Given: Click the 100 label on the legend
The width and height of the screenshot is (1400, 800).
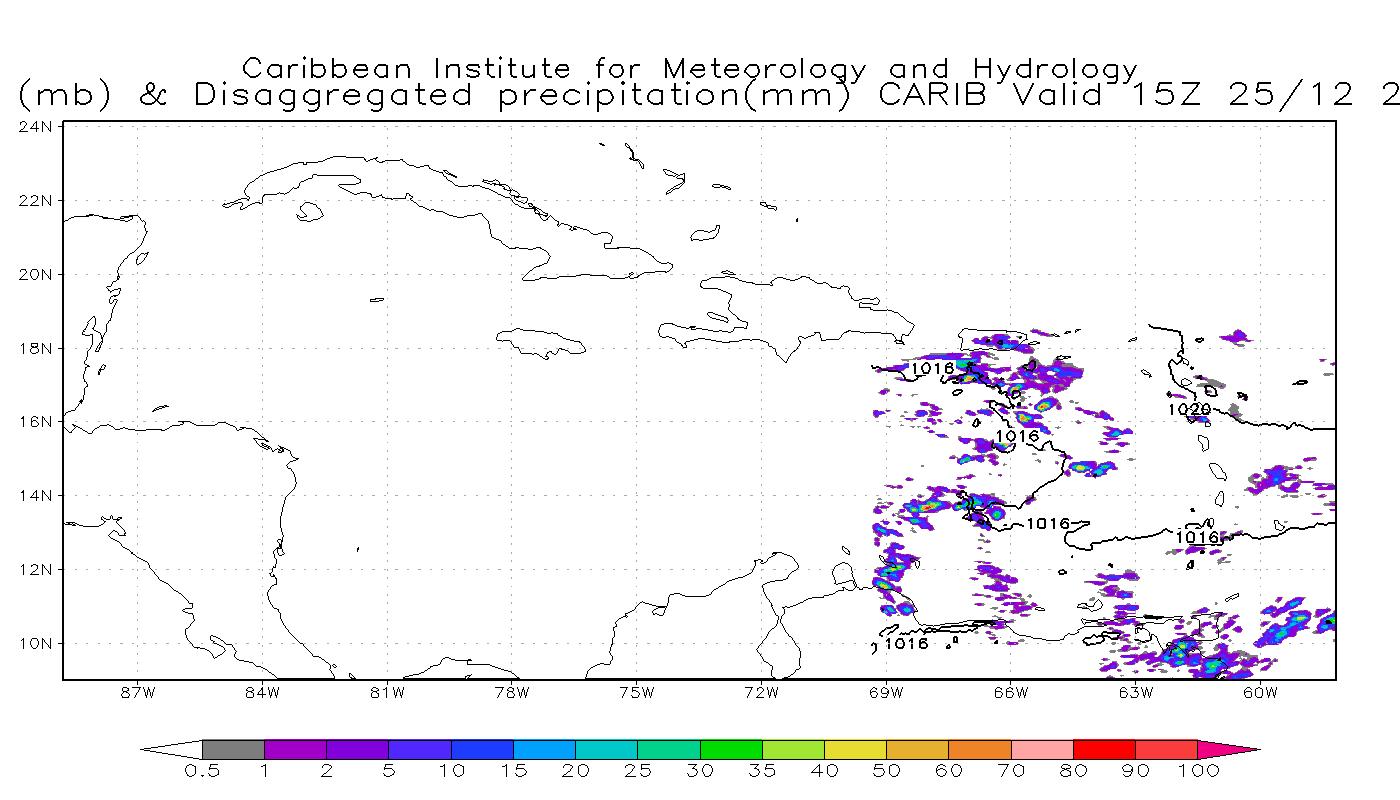Looking at the screenshot, I should click(x=1199, y=771).
